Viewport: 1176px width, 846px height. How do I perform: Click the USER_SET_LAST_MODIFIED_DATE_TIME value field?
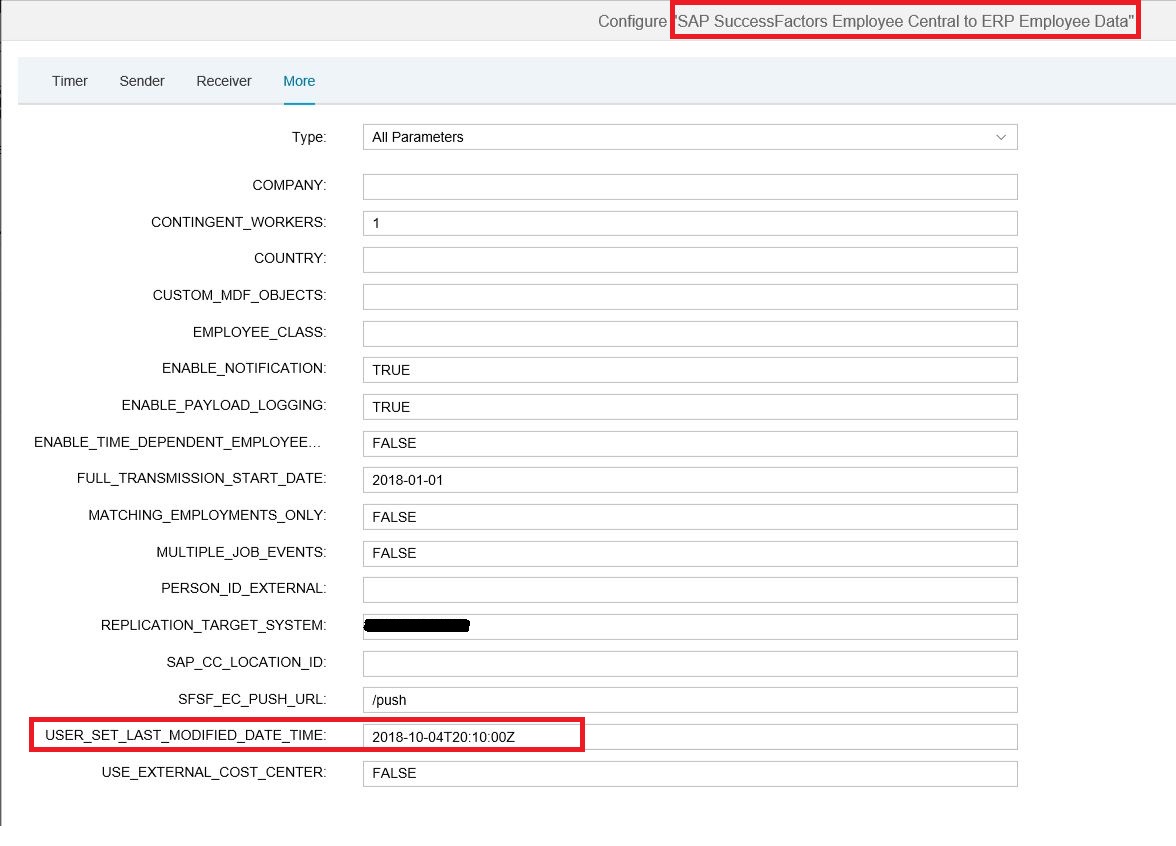point(690,736)
